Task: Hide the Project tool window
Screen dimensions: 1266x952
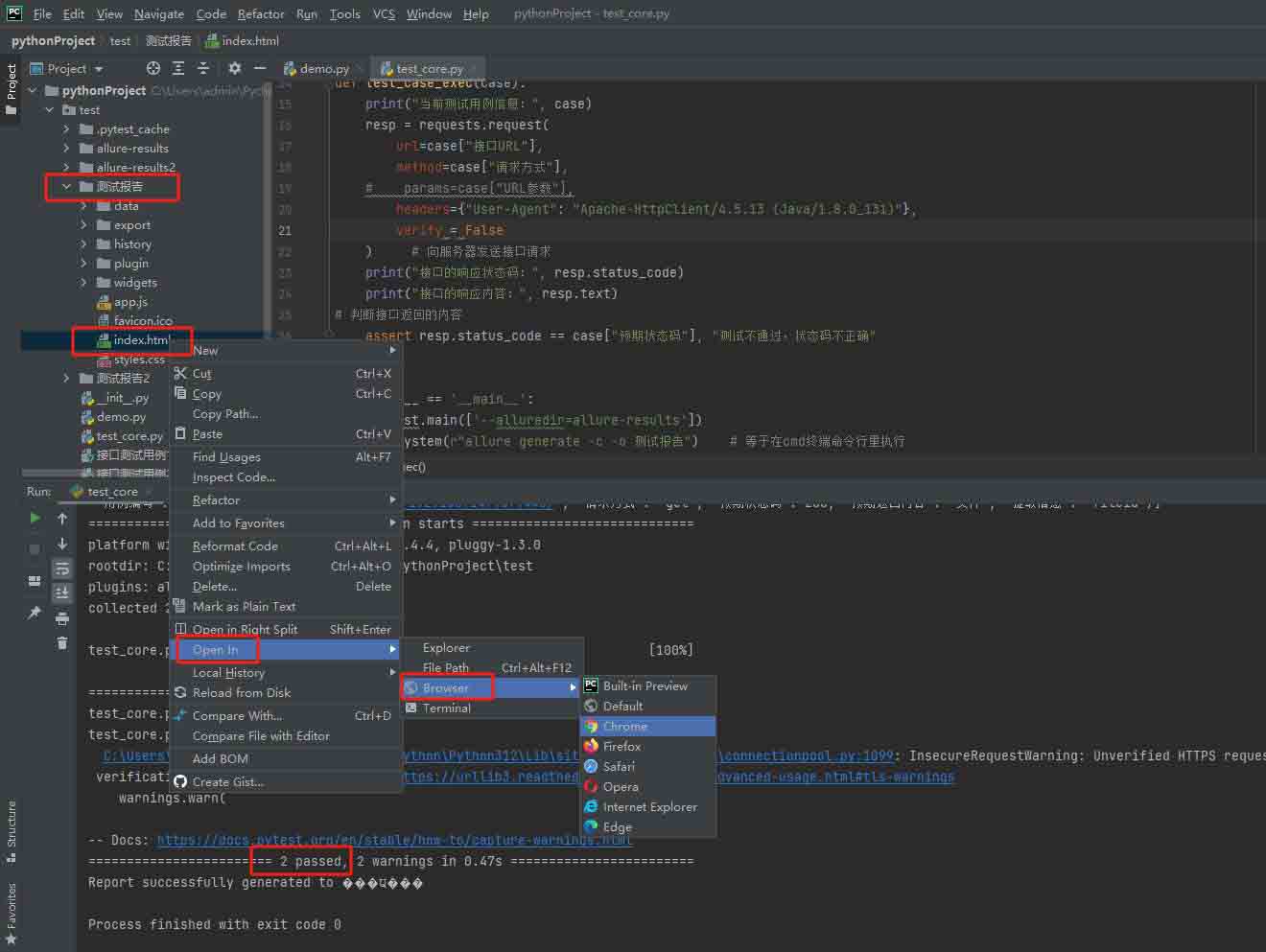Action: 259,68
